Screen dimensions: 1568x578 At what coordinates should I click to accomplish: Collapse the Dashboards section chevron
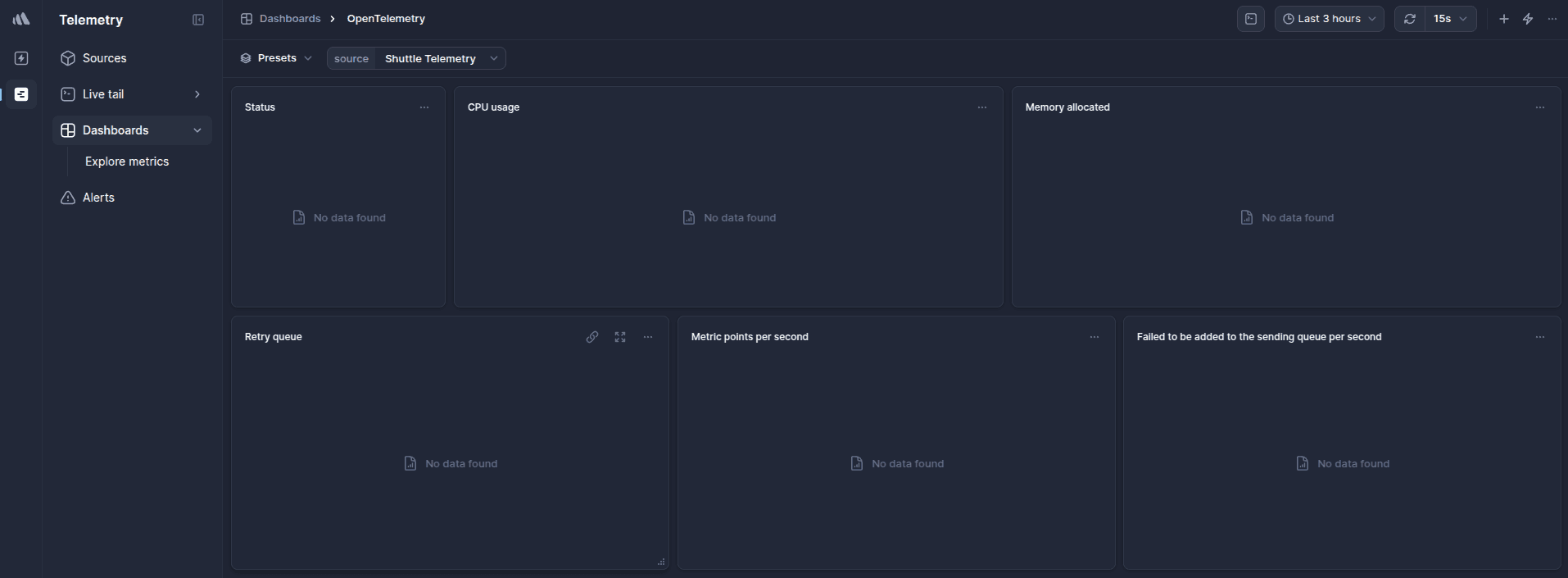pyautogui.click(x=197, y=130)
